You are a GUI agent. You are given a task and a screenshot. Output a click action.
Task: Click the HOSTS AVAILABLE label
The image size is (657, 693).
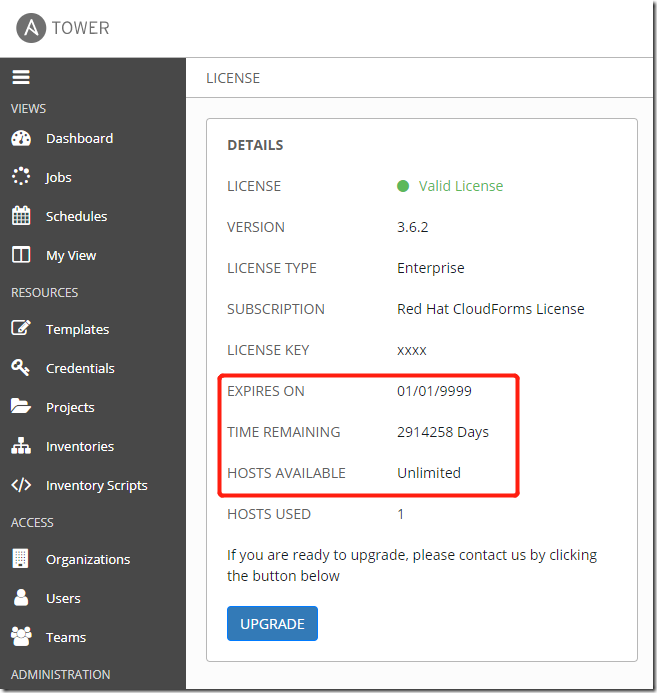(286, 473)
